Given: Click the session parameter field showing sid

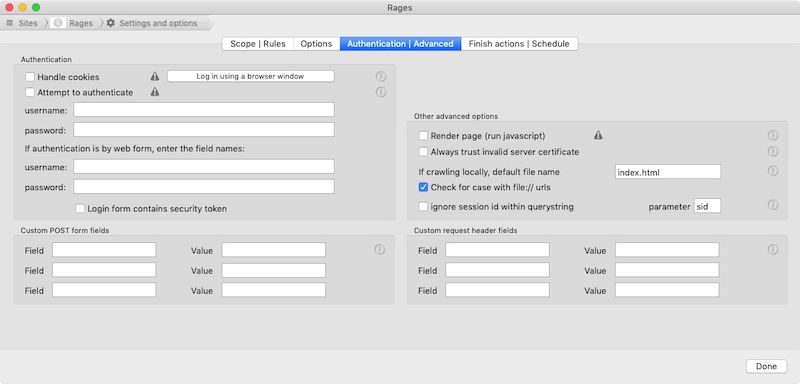Looking at the screenshot, I should pos(707,206).
